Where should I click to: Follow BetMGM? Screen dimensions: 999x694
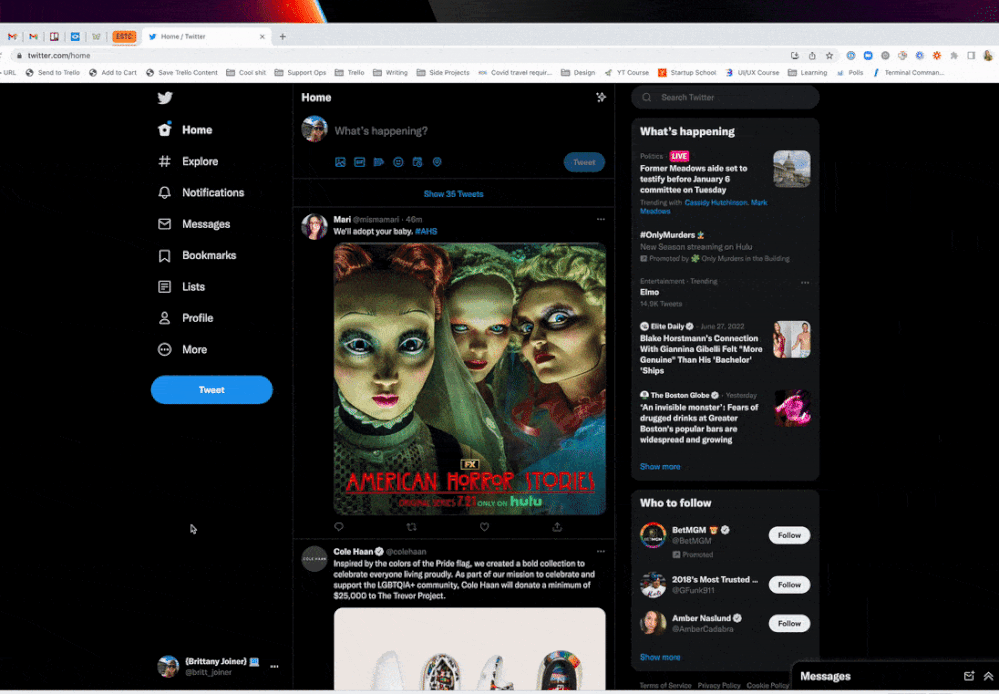789,535
